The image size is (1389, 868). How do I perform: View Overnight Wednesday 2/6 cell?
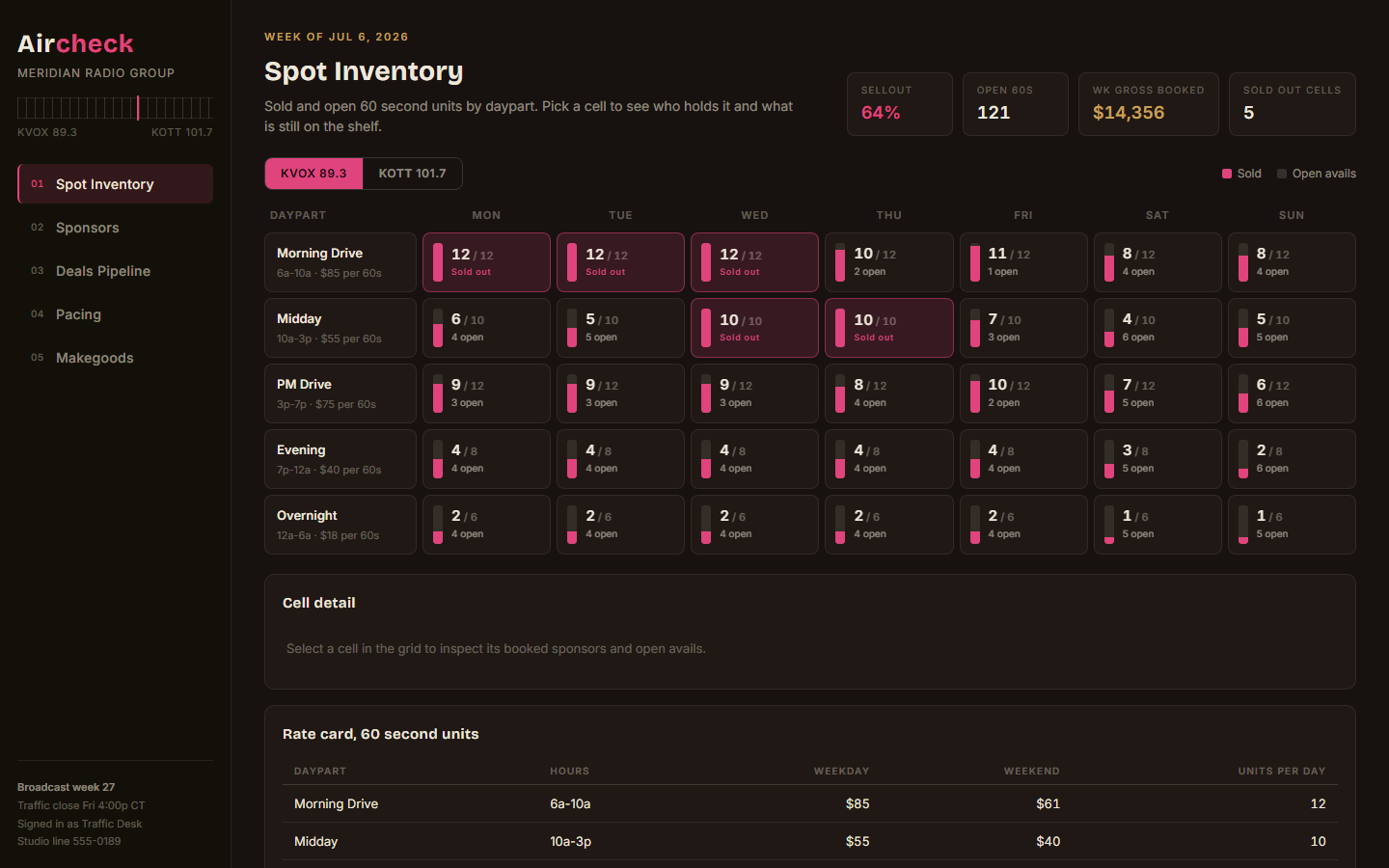(754, 525)
